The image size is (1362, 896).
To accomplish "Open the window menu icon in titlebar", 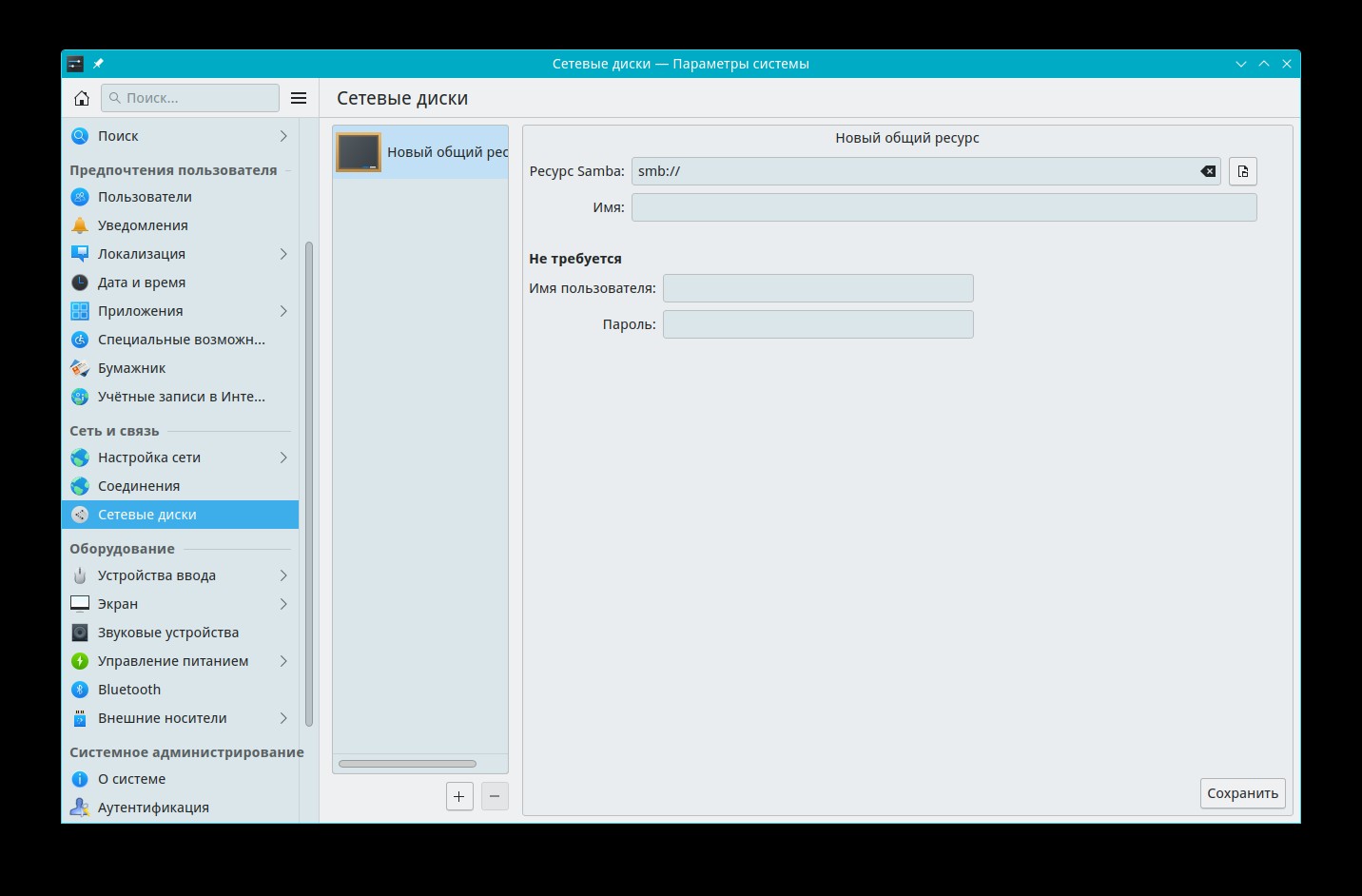I will point(75,64).
